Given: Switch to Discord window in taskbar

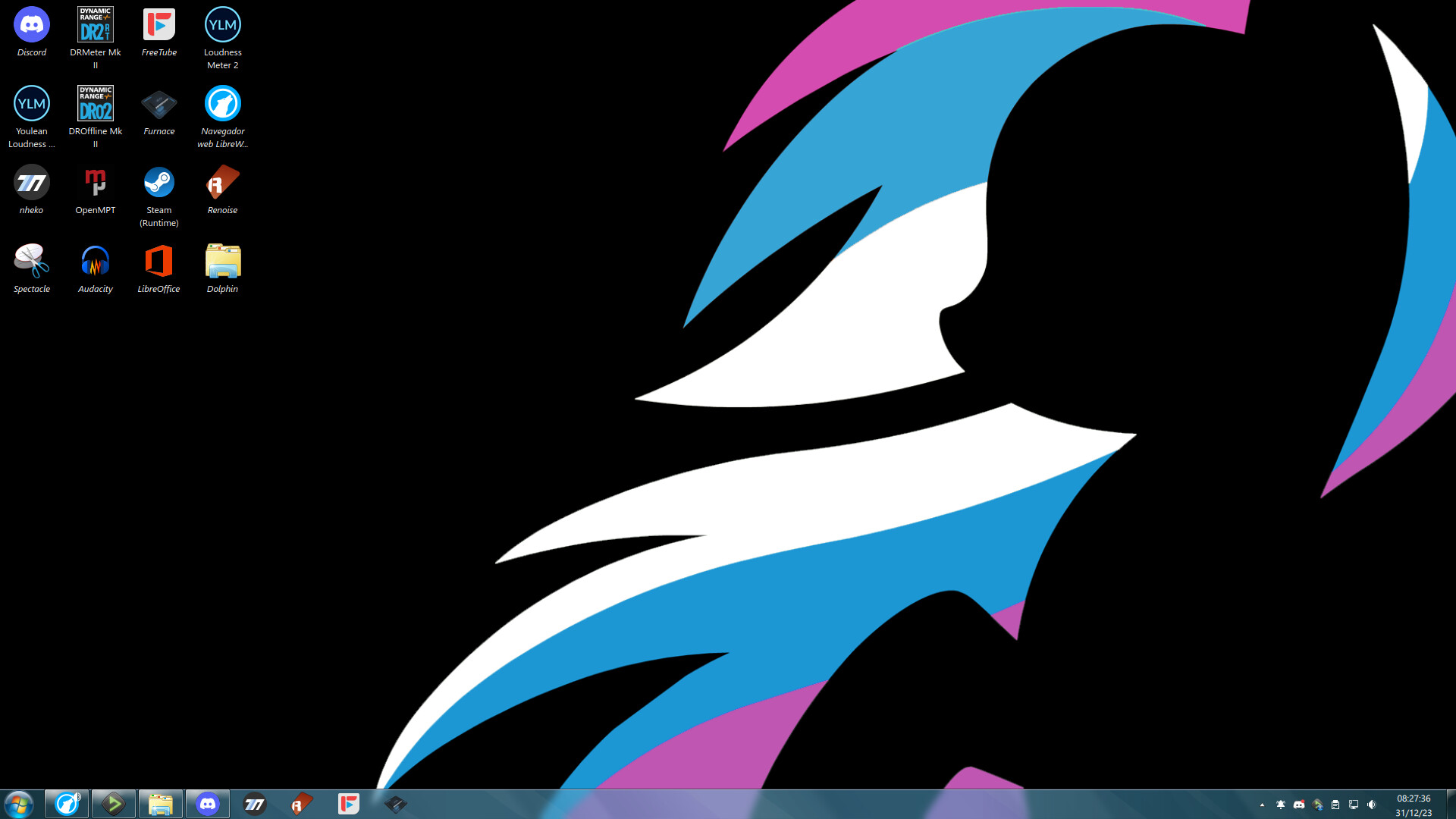Looking at the screenshot, I should pos(208,804).
